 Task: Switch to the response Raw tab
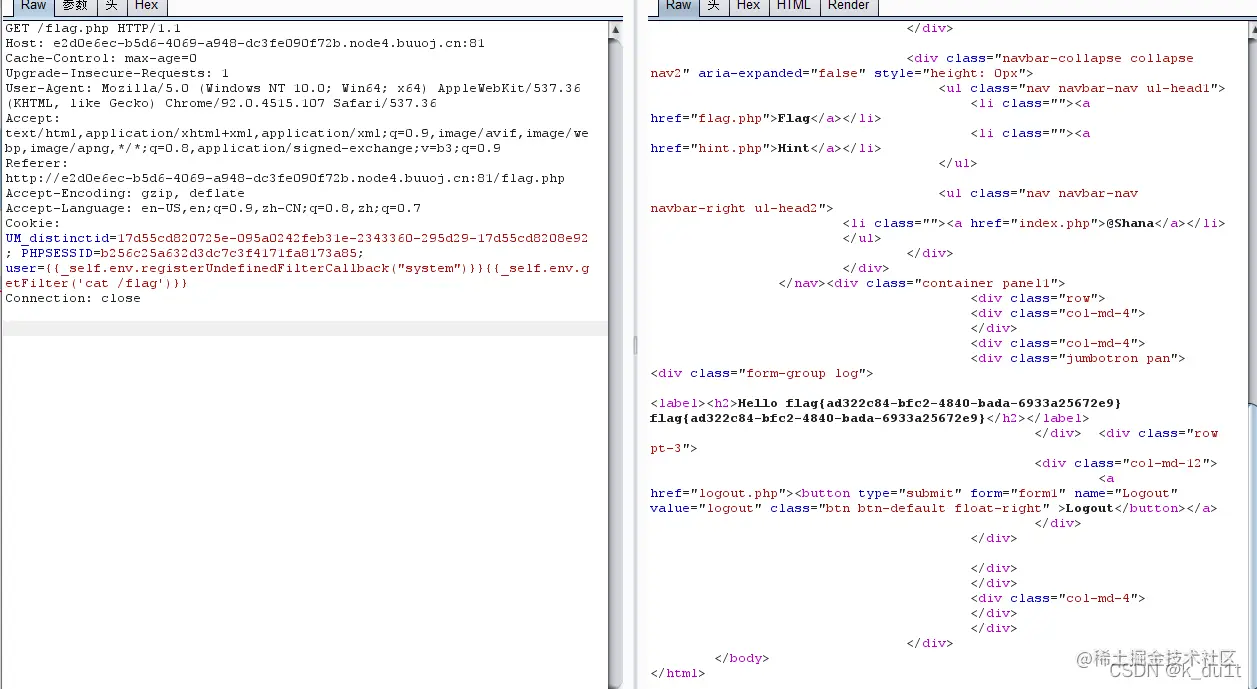click(678, 6)
